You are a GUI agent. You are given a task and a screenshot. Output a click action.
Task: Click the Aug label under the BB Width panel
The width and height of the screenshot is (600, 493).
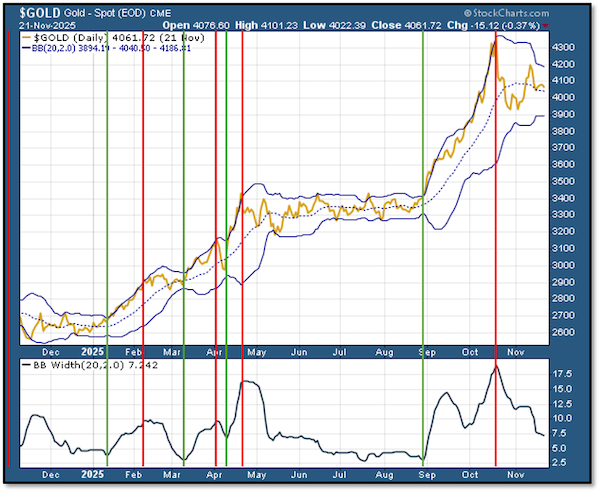[x=385, y=475]
